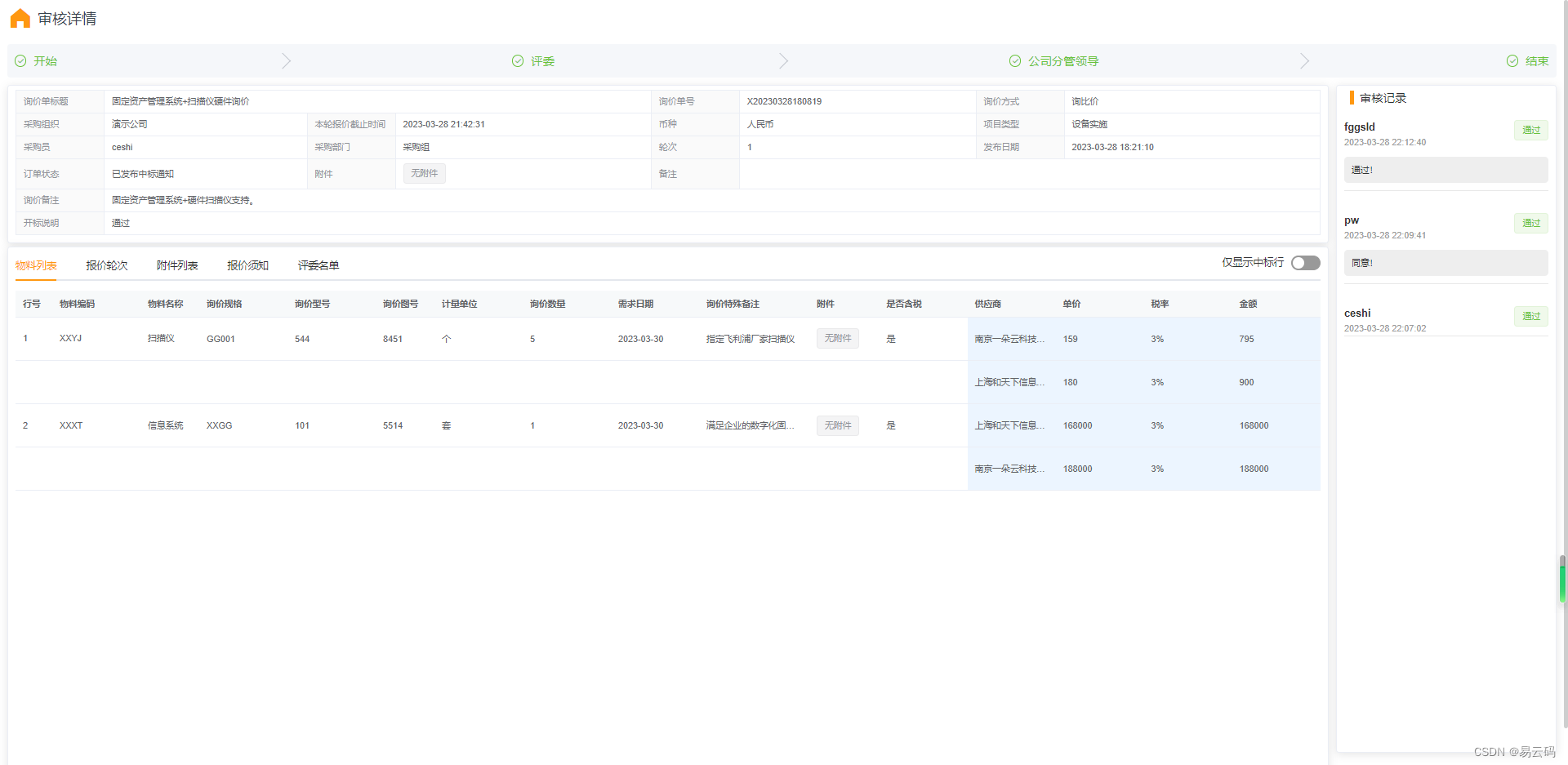Click the amount 188000 cell
This screenshot has height=765, width=1568.
click(x=1254, y=469)
